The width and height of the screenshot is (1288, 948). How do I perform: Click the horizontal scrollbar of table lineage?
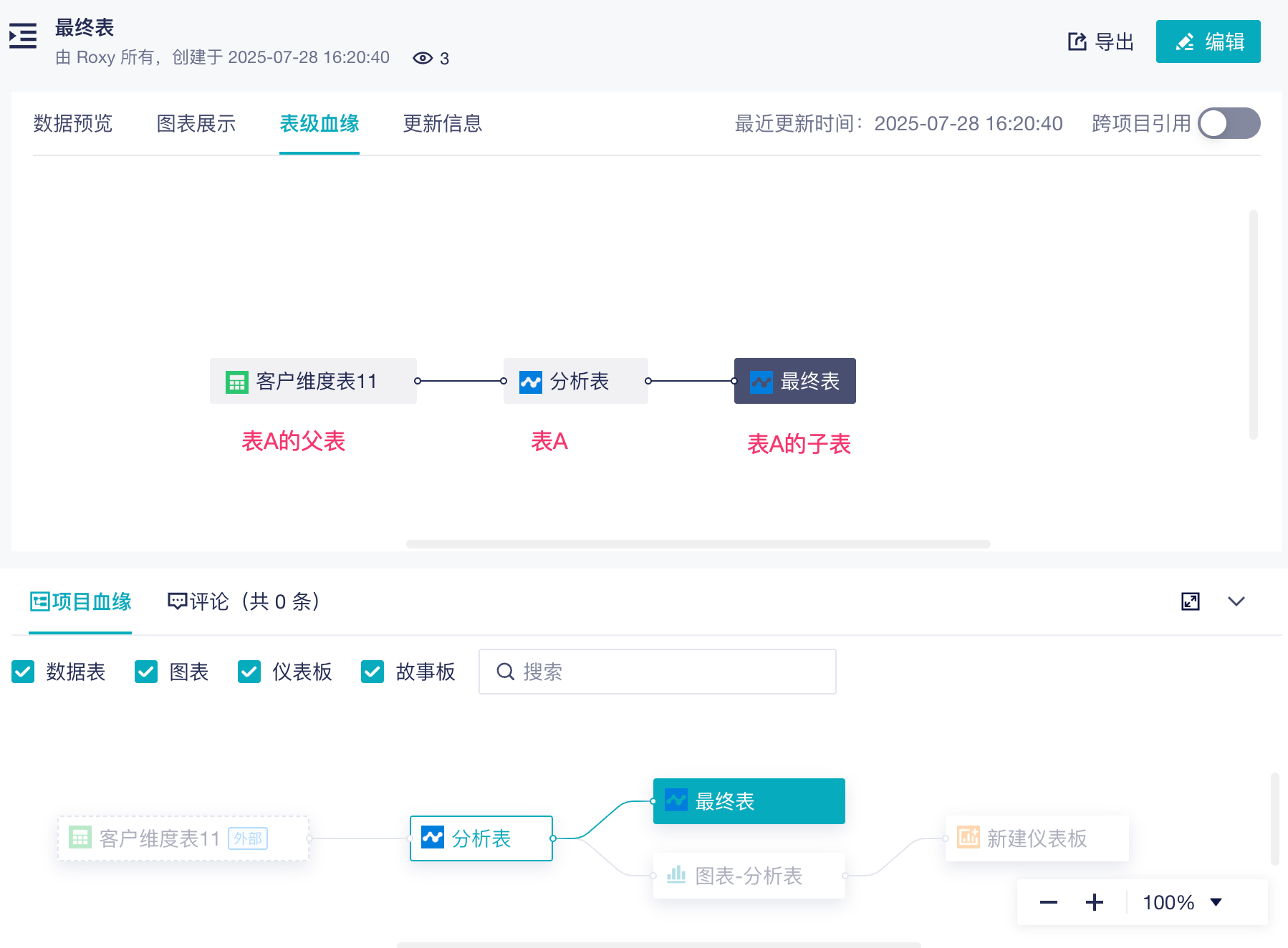(x=698, y=544)
